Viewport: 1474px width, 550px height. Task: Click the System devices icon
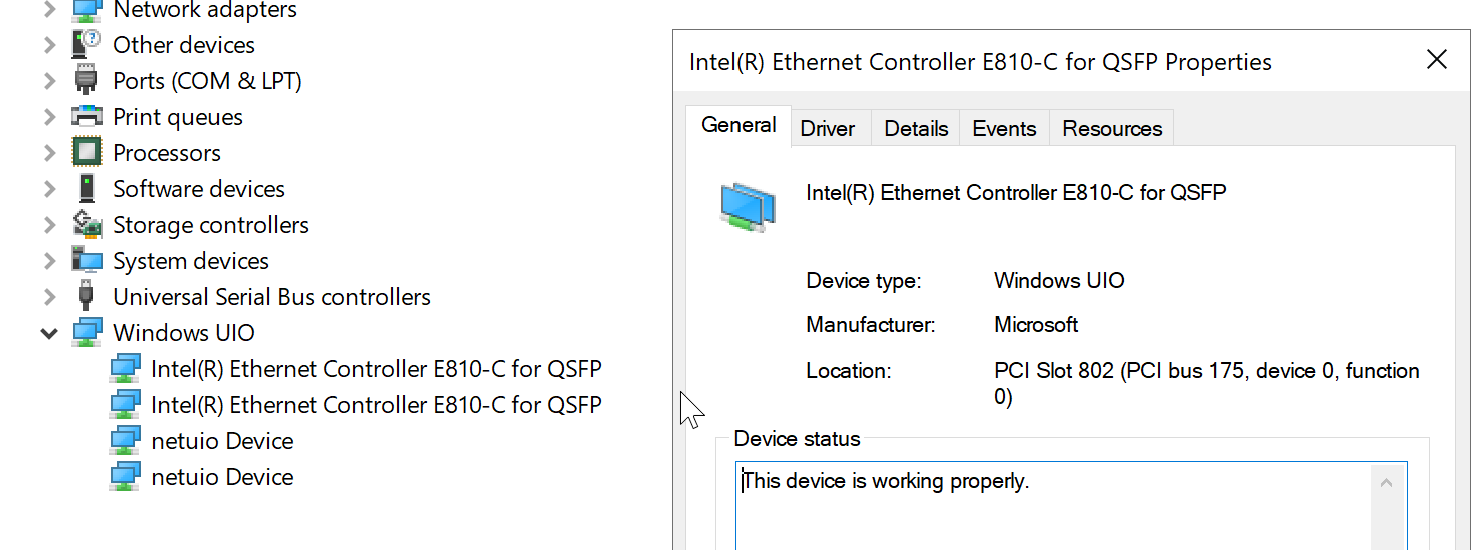(87, 261)
